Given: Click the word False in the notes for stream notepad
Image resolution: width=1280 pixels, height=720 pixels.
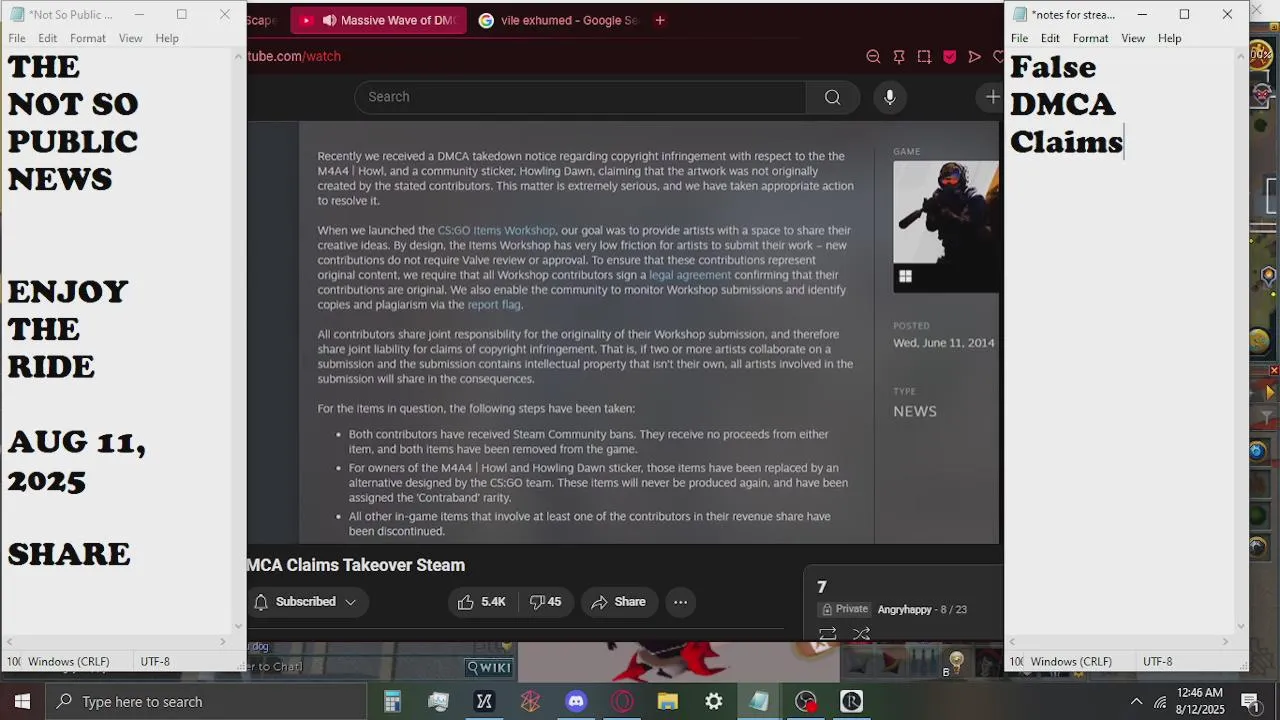Looking at the screenshot, I should pyautogui.click(x=1053, y=68).
